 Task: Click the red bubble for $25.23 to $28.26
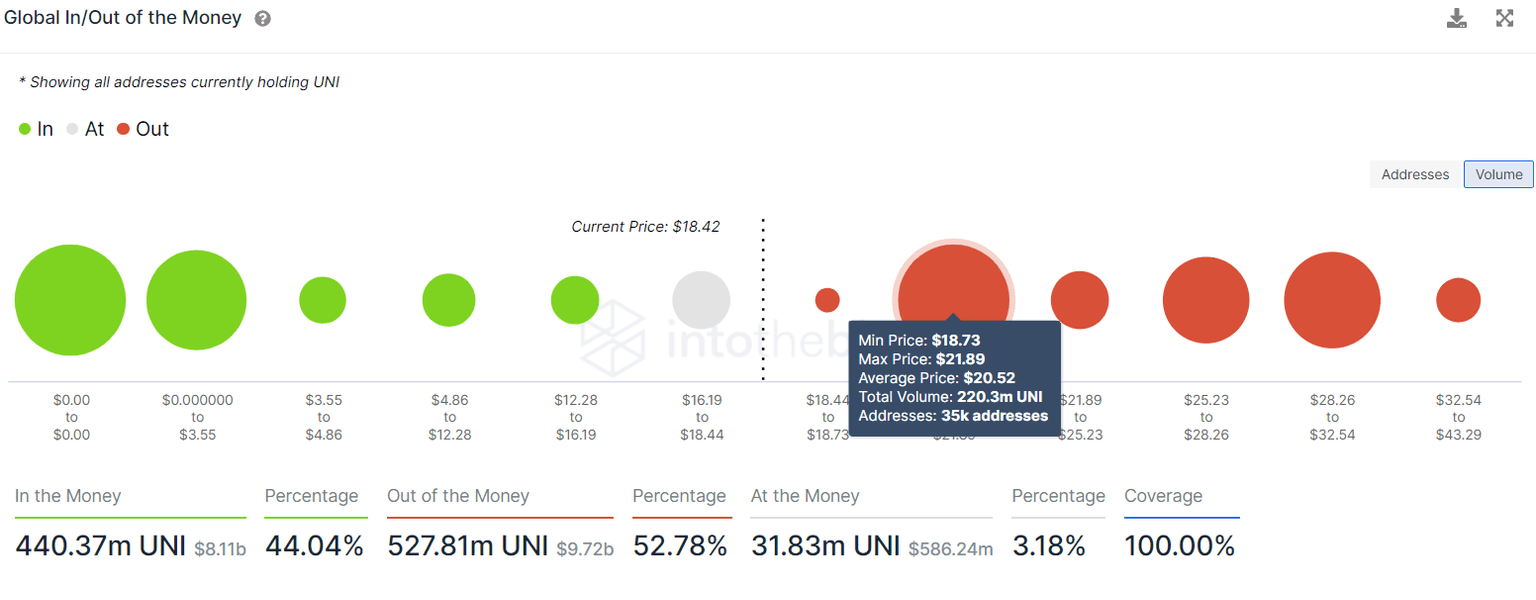1206,300
